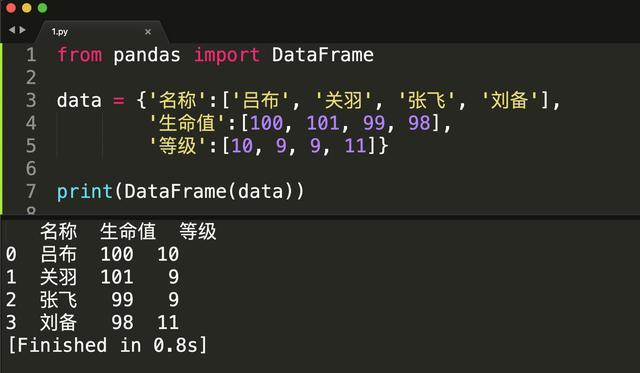
Task: Click the '名称' key string in code
Action: tap(178, 100)
